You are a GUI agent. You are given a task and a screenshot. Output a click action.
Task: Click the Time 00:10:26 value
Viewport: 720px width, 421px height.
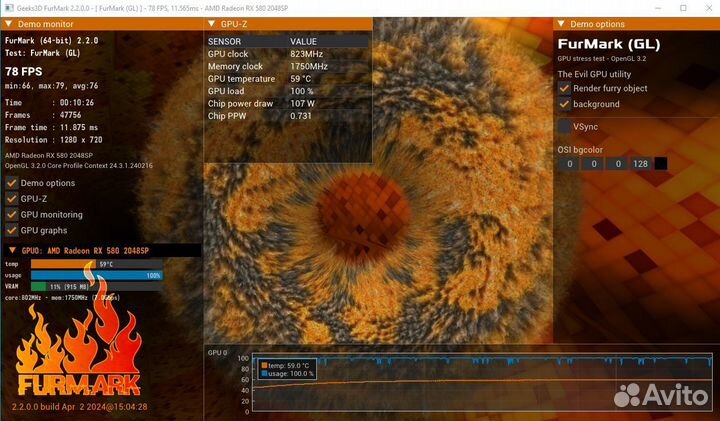click(x=77, y=102)
